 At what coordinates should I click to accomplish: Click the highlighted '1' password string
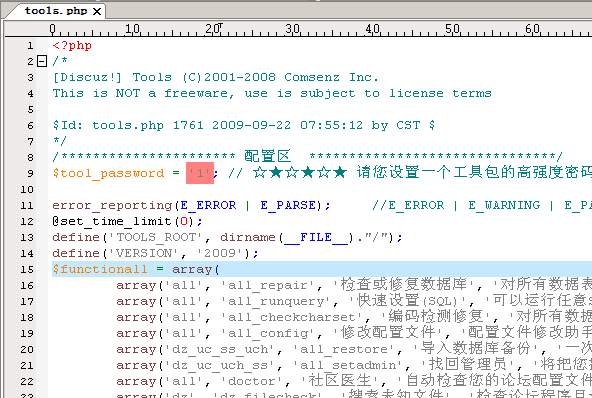tap(200, 173)
